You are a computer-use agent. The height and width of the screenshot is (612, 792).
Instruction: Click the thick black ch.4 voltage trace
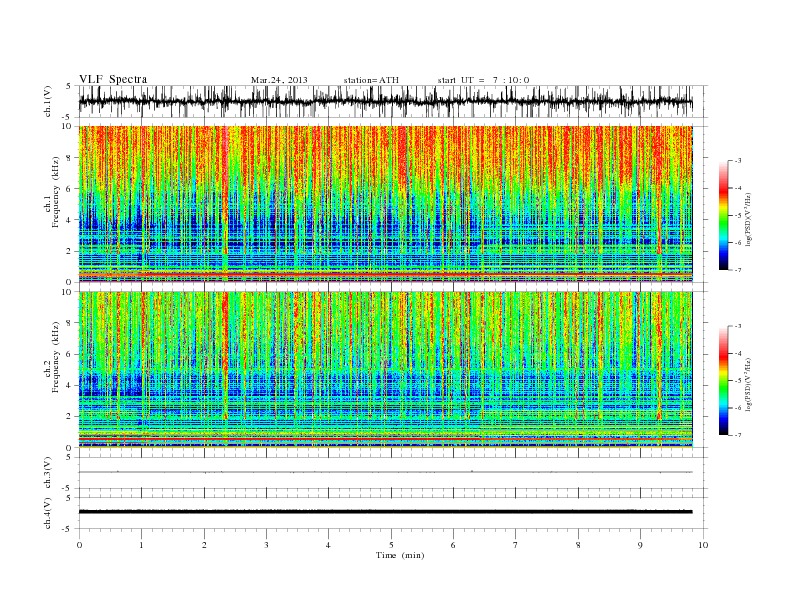coord(385,512)
